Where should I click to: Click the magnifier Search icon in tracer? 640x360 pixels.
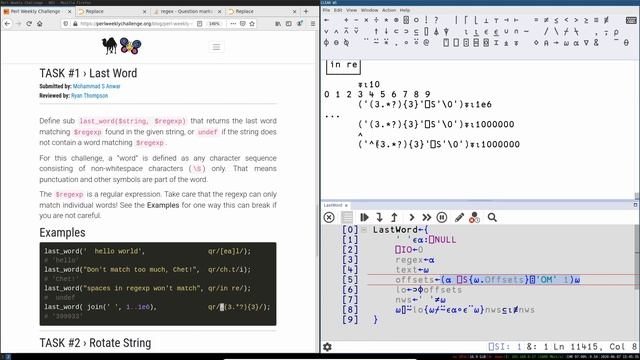click(492, 218)
